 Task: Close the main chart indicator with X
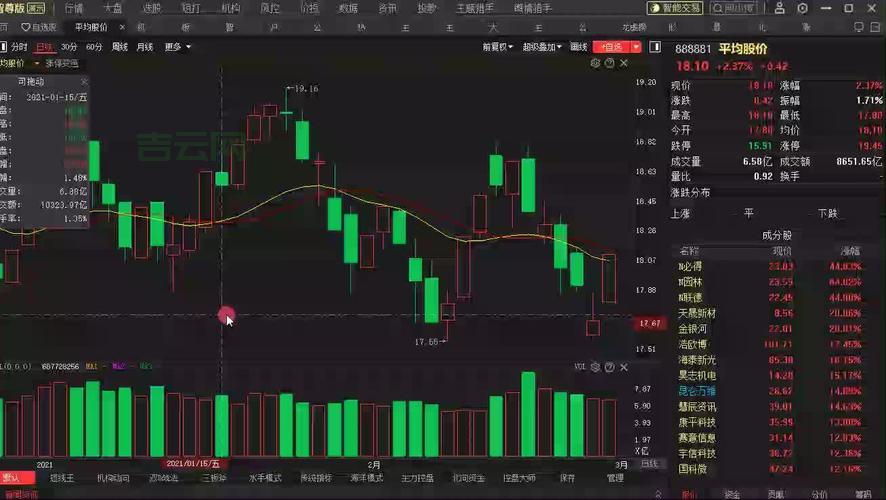(x=624, y=63)
